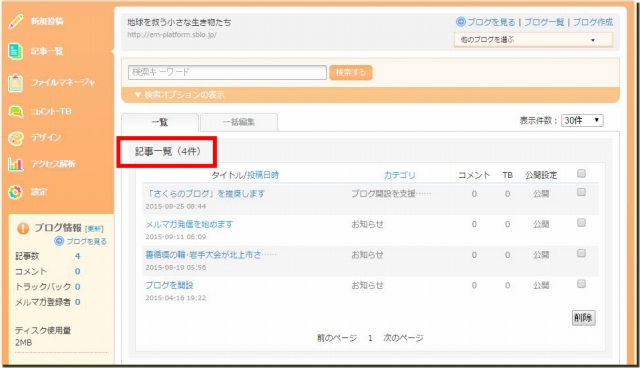The height and width of the screenshot is (368, 640).
Task: Click the ディスク使用量 2MB value
Action: (23, 343)
